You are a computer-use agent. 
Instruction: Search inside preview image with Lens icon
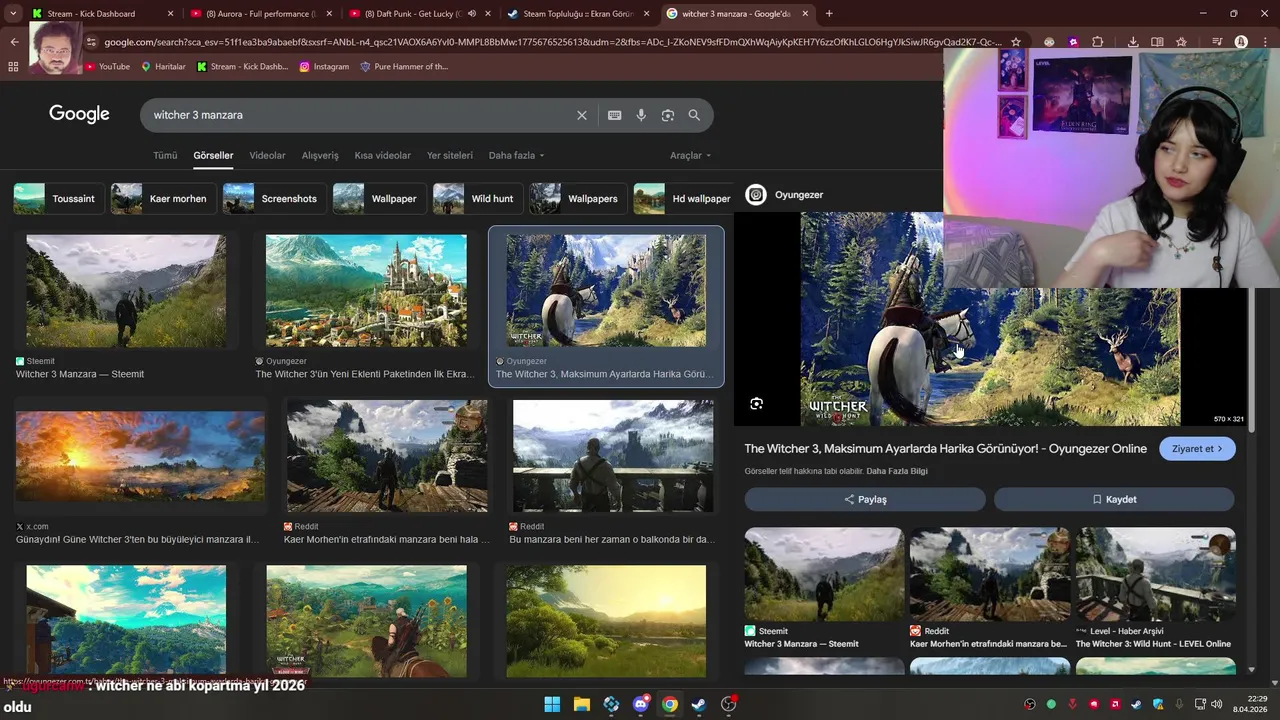756,404
